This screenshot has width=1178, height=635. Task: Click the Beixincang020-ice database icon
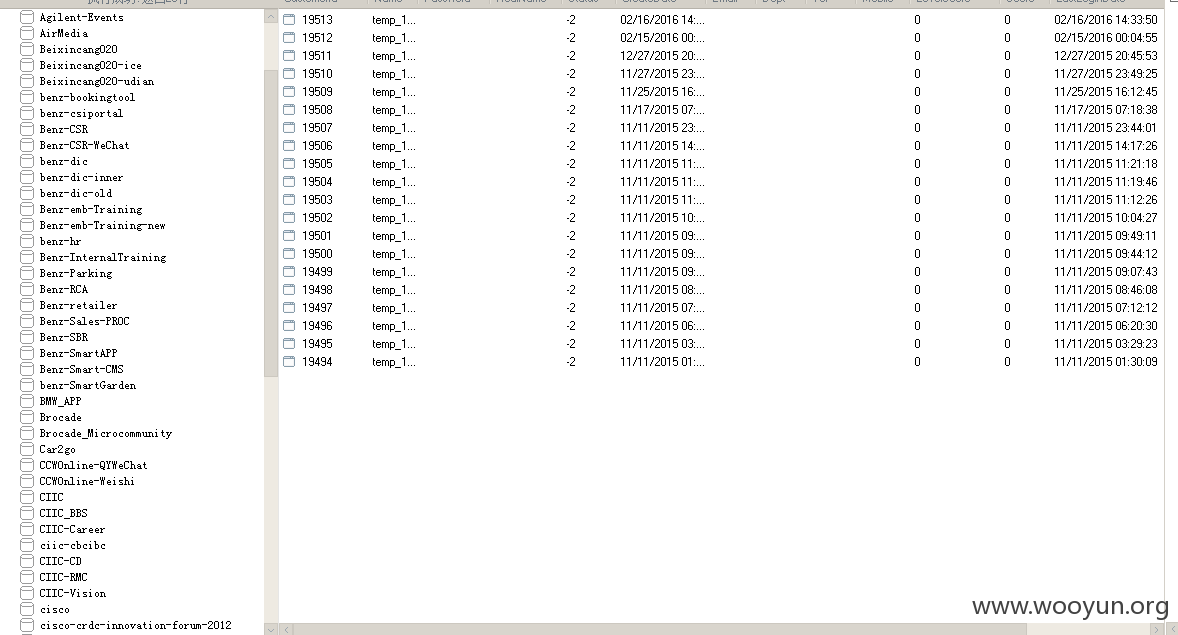point(27,65)
